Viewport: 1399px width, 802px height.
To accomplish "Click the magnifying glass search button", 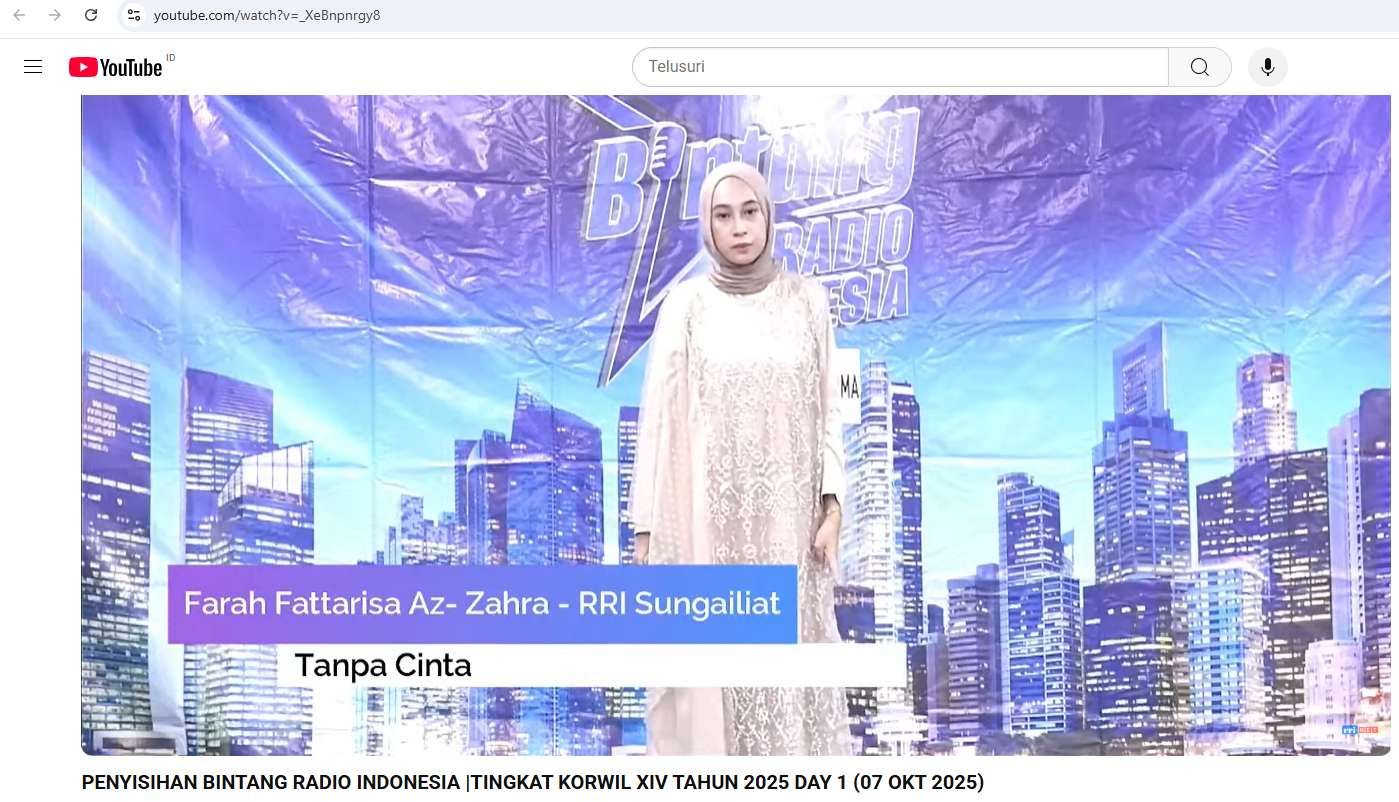I will [x=1200, y=67].
